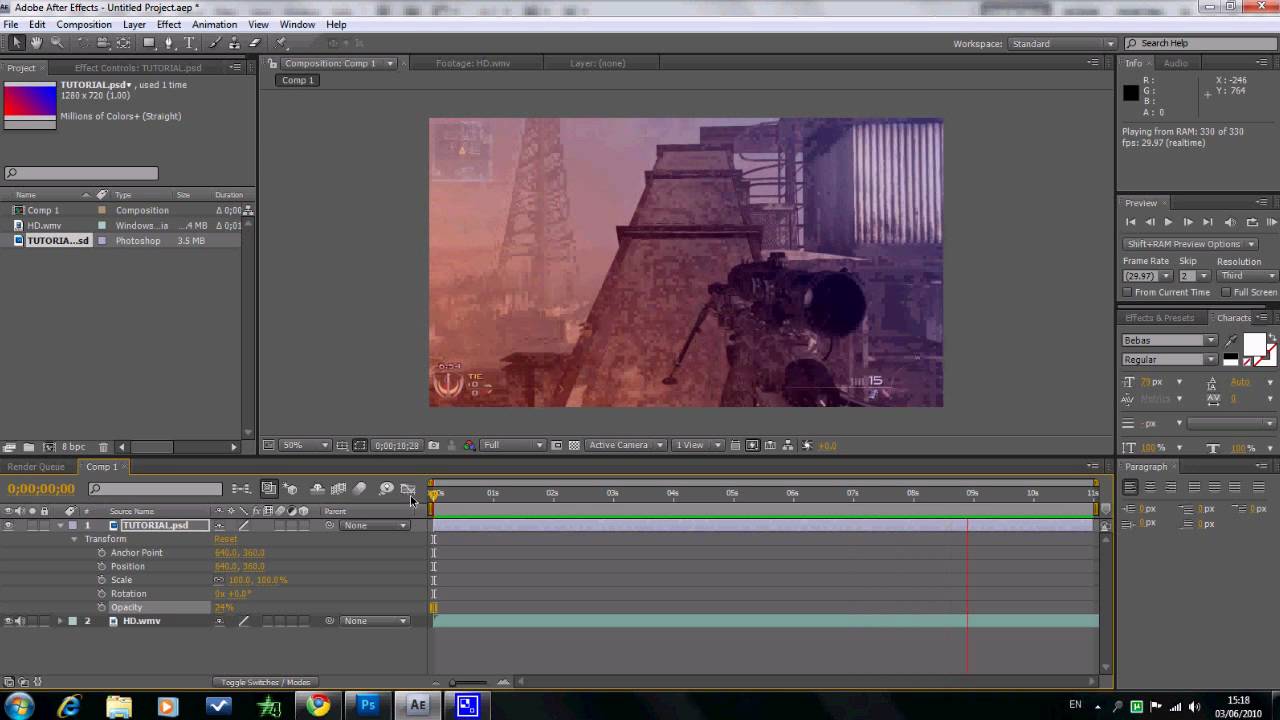
Task: Open the Regular font style dropdown
Action: coord(1169,359)
